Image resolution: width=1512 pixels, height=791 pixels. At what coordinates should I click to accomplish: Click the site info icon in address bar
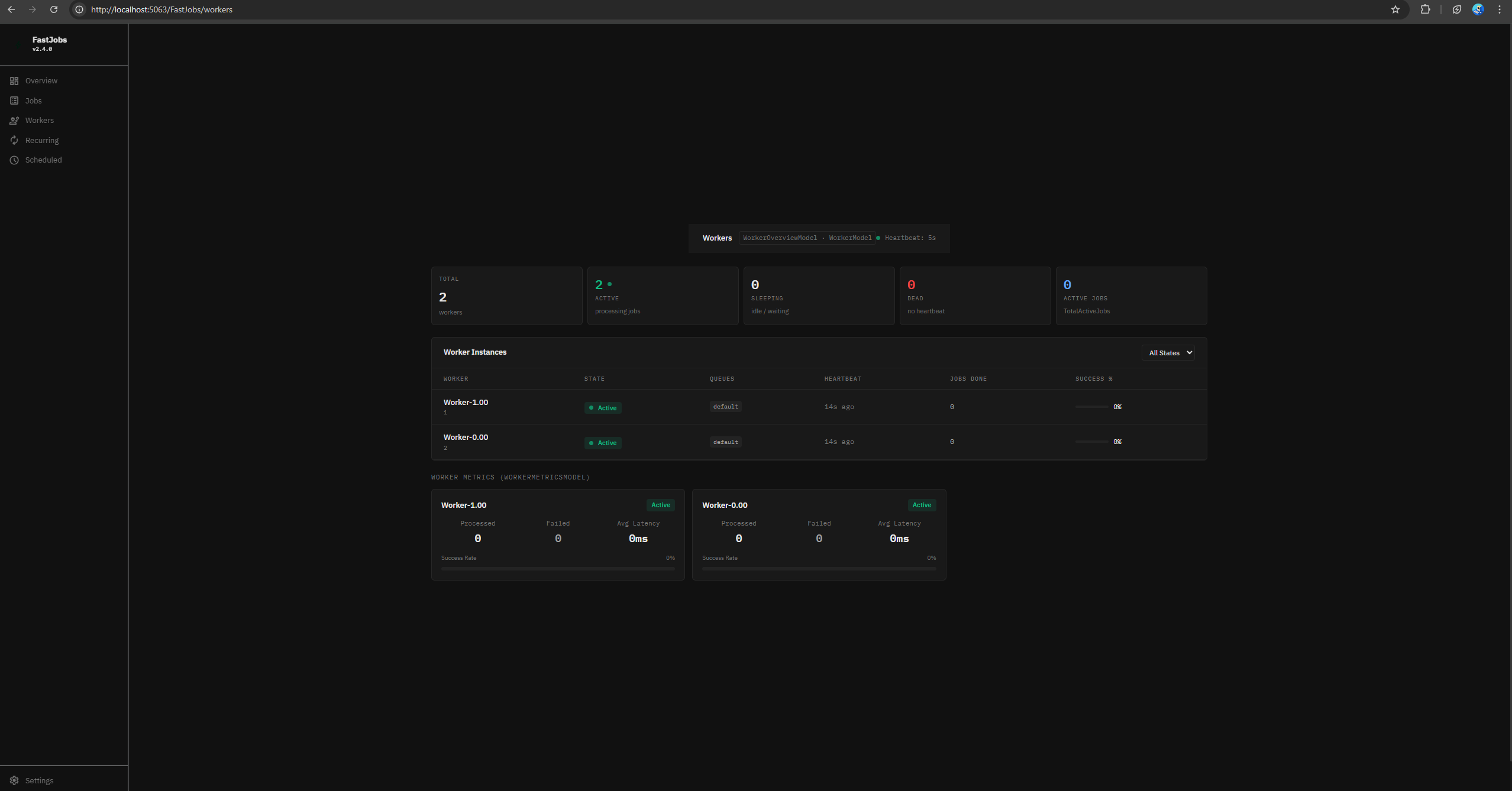(79, 9)
